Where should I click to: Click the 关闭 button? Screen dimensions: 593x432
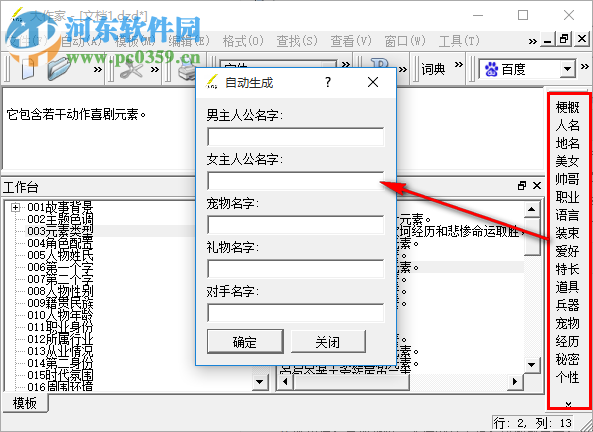click(x=328, y=342)
